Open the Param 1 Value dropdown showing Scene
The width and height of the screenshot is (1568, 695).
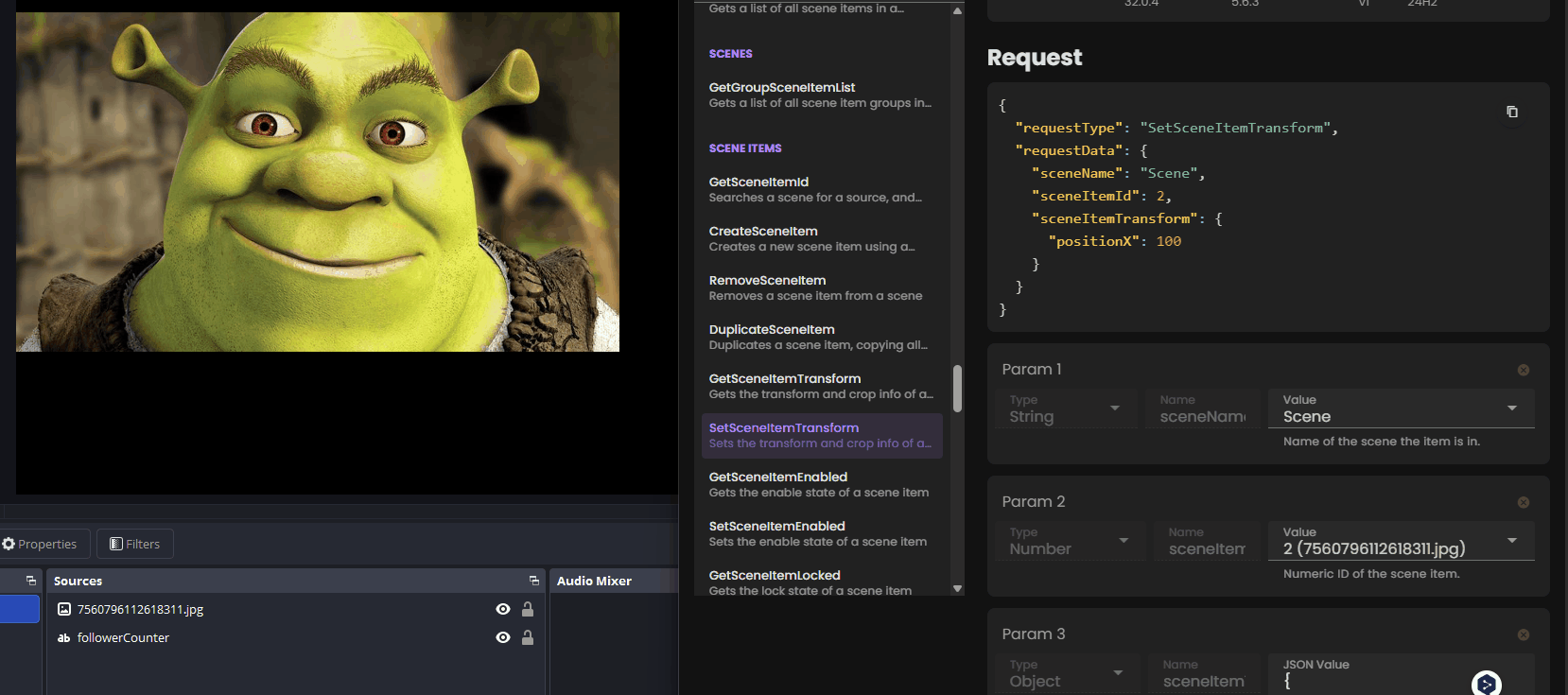click(x=1511, y=408)
